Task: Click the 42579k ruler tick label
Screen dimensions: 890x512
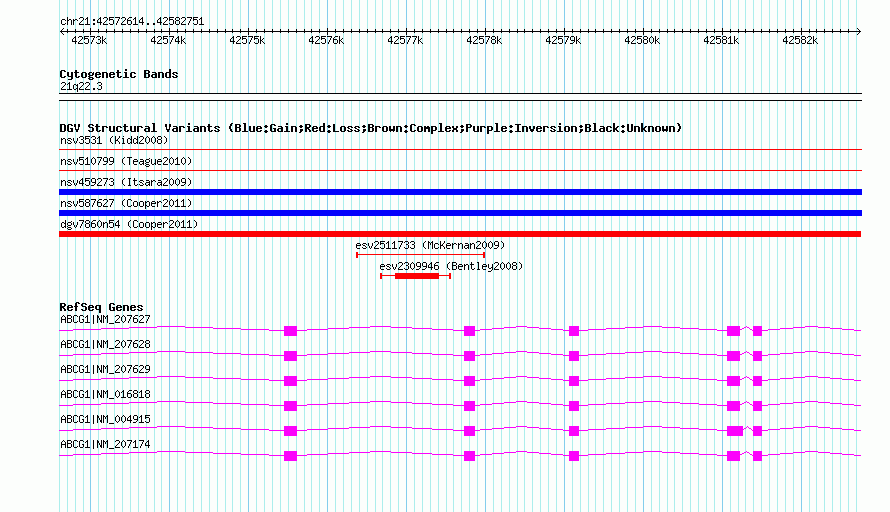Action: [562, 40]
